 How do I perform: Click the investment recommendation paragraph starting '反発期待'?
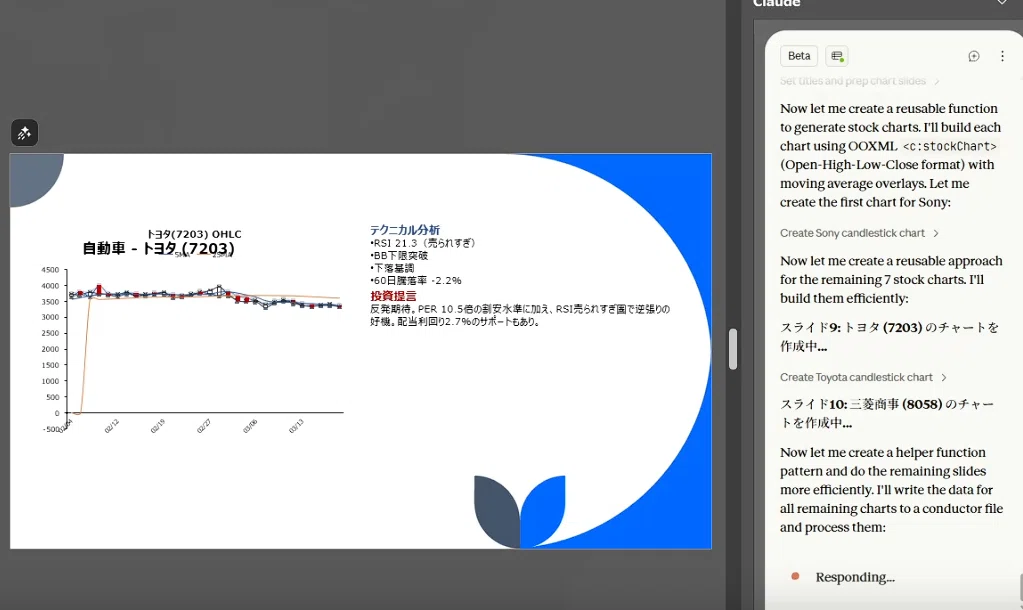coord(520,315)
